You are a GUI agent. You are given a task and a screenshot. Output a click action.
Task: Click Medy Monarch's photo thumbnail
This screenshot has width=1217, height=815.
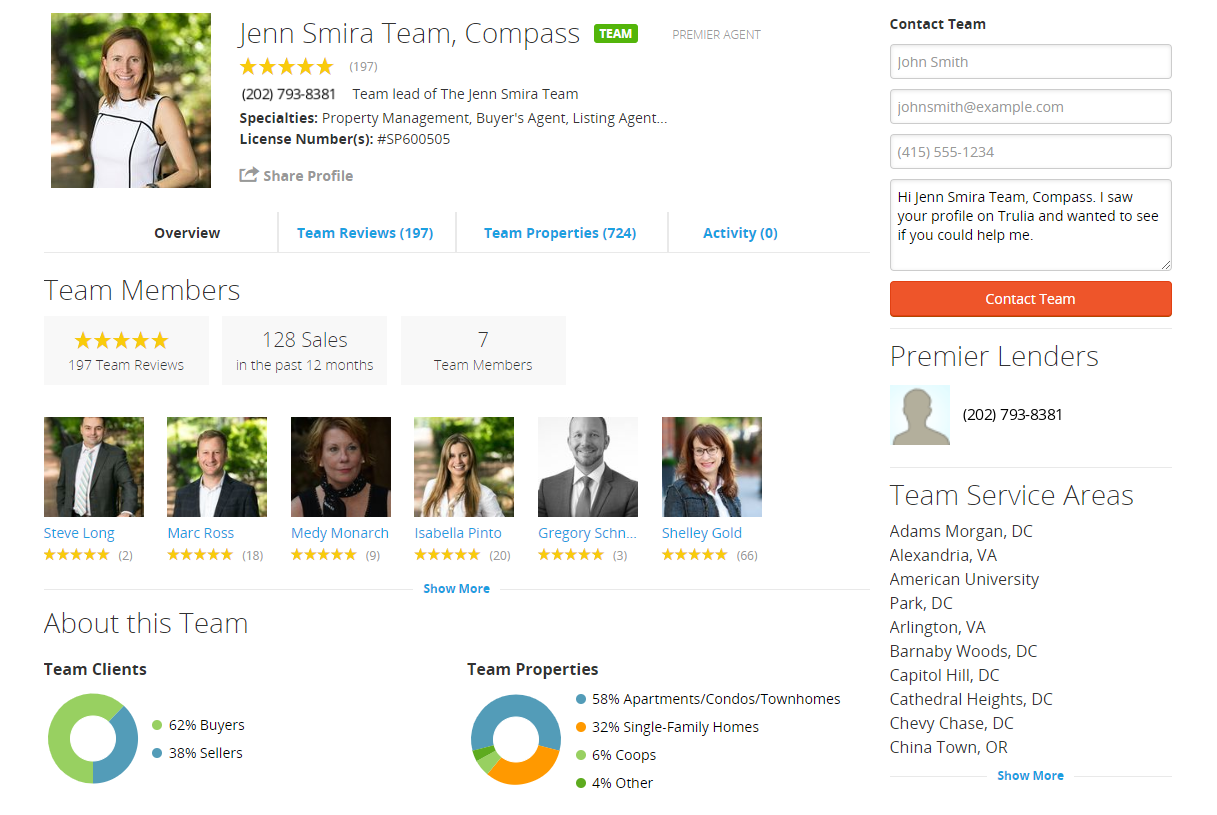(x=341, y=467)
